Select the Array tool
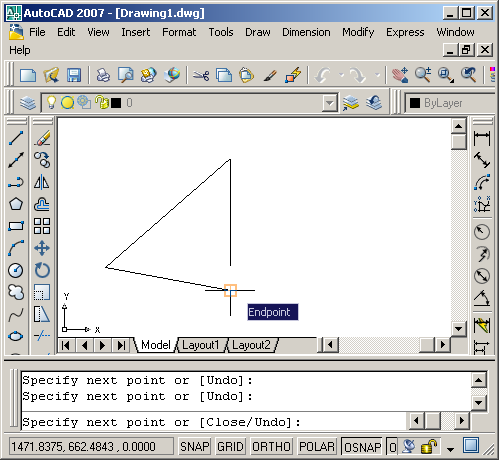Screen dimensions: 499x460 click(x=42, y=226)
